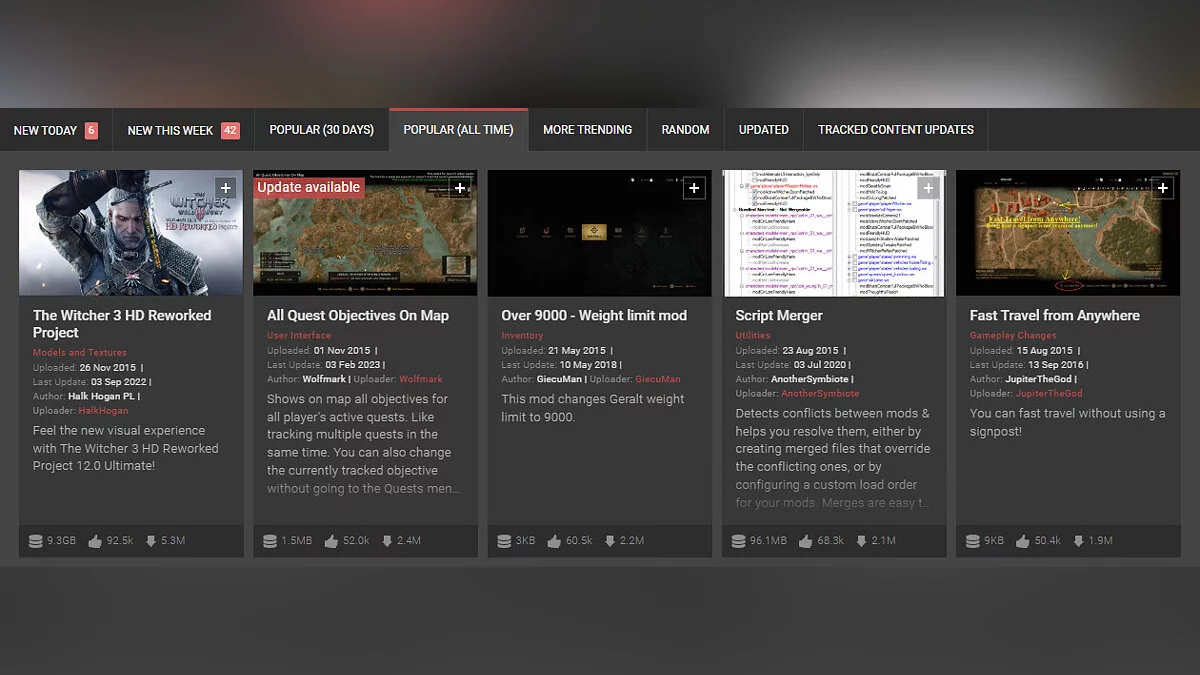Open the Inventory category link
The image size is (1200, 675).
pos(522,336)
